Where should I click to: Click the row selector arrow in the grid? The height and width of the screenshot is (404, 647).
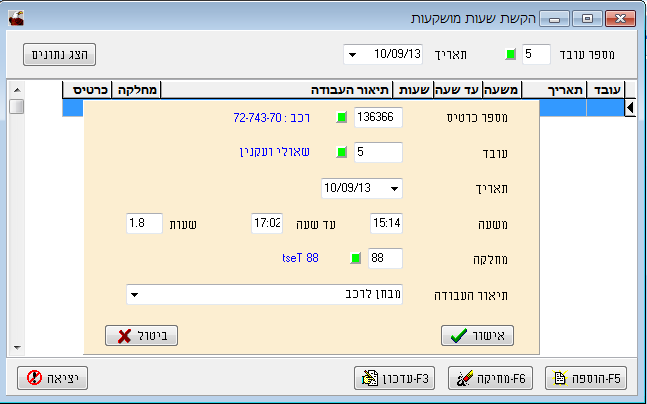point(630,108)
